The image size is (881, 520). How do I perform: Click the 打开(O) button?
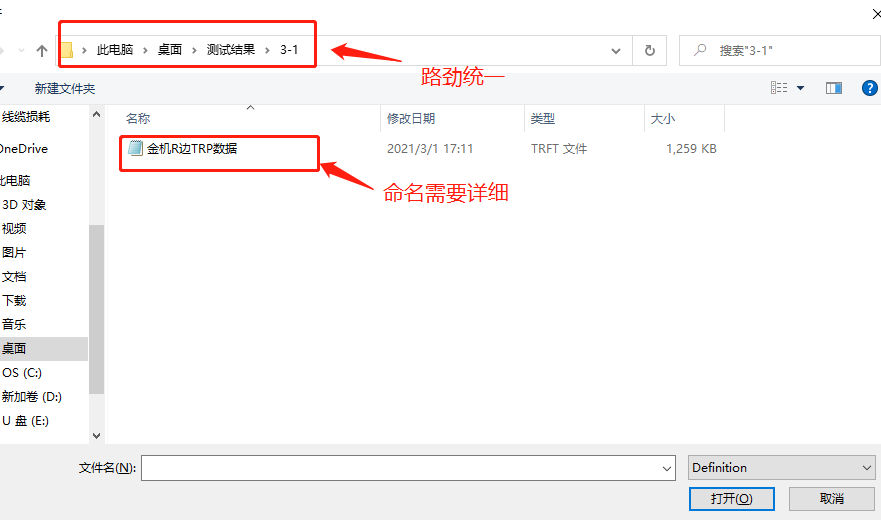click(732, 499)
